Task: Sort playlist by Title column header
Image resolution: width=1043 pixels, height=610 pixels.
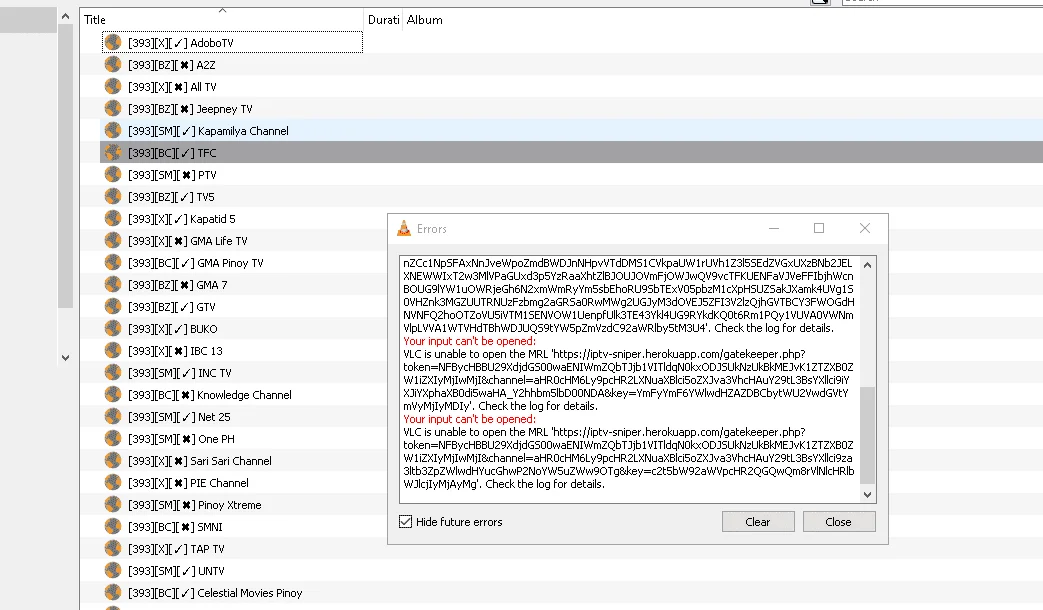Action: click(x=222, y=19)
